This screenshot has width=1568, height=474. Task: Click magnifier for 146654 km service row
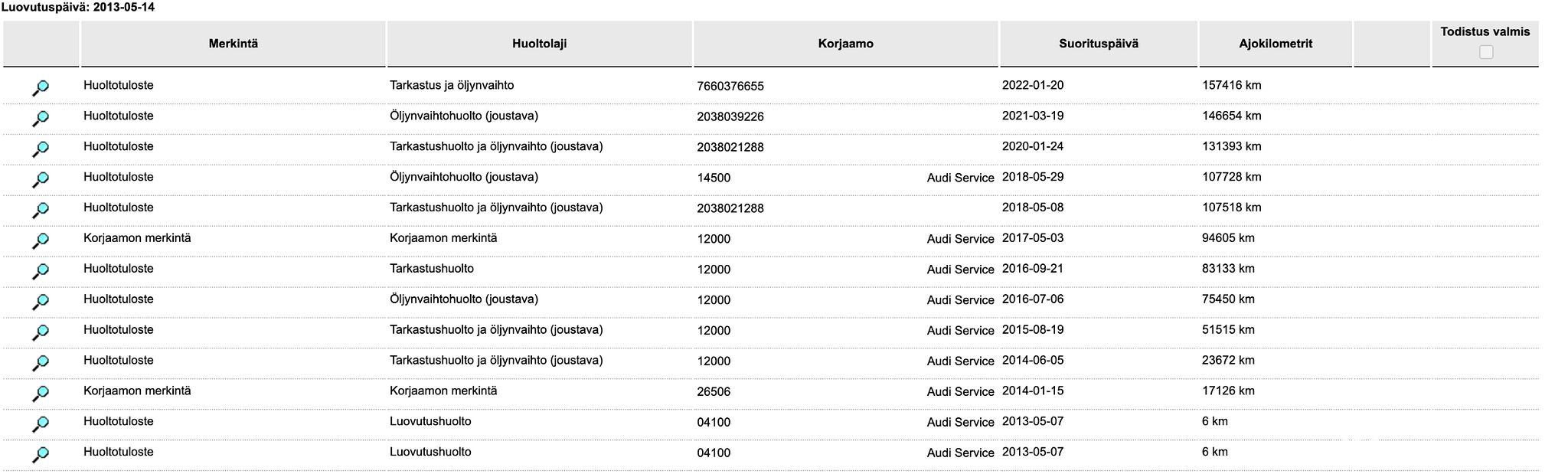point(41,119)
